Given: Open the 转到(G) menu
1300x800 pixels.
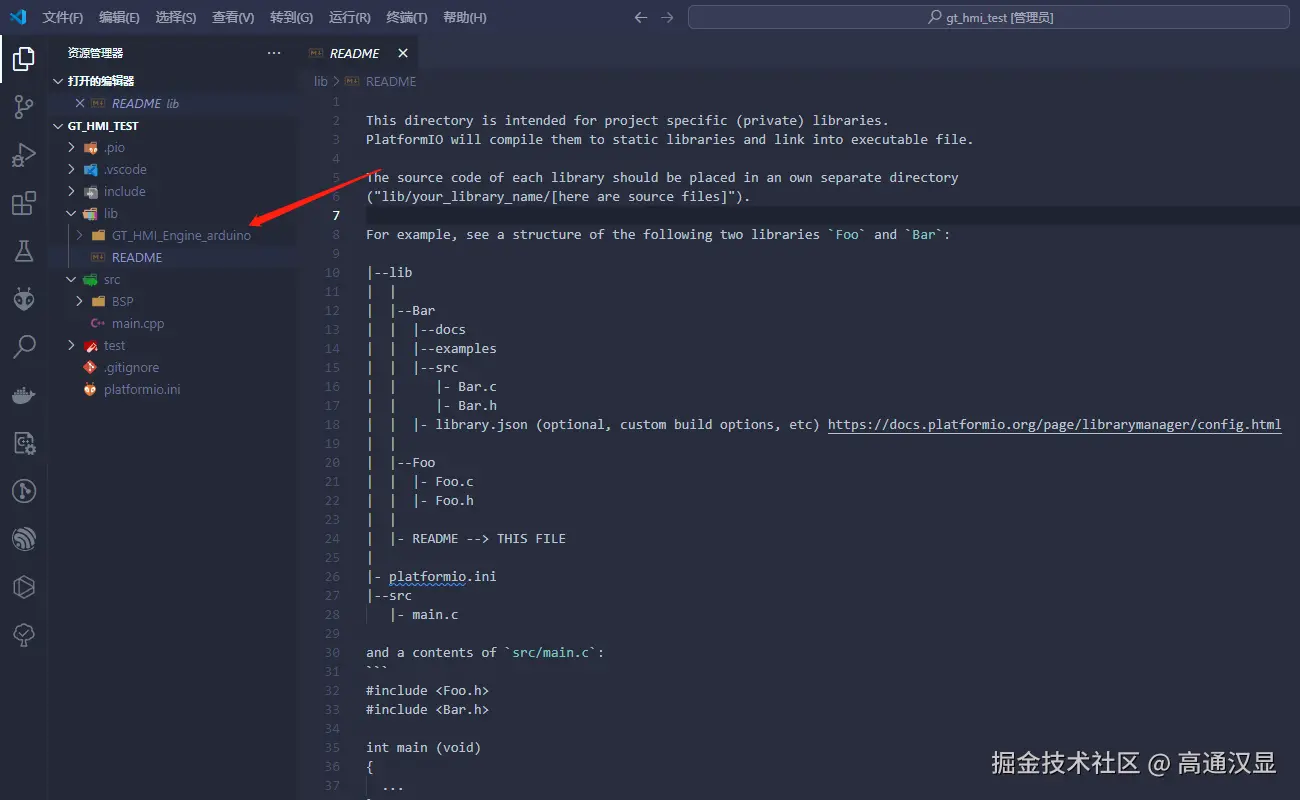Looking at the screenshot, I should click(291, 17).
